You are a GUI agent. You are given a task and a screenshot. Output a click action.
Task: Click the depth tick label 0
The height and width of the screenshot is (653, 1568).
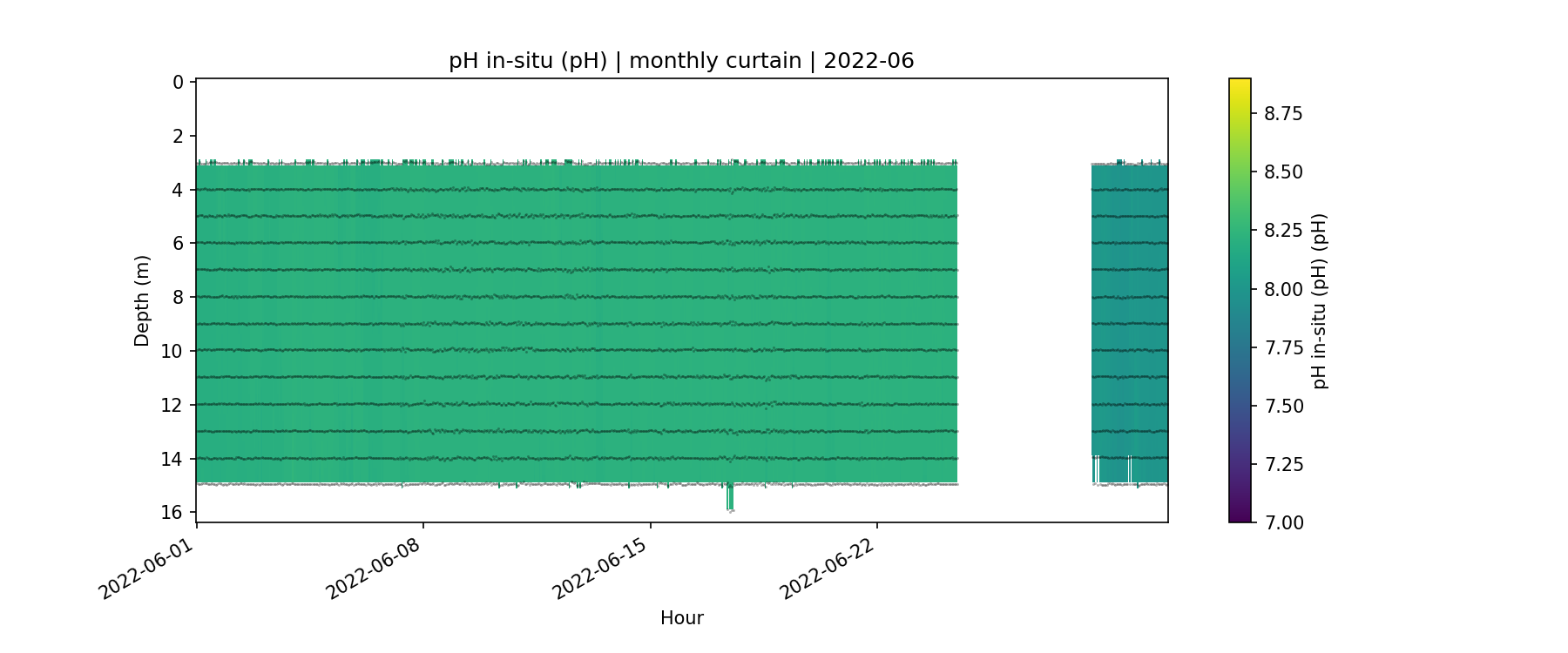pyautogui.click(x=179, y=82)
